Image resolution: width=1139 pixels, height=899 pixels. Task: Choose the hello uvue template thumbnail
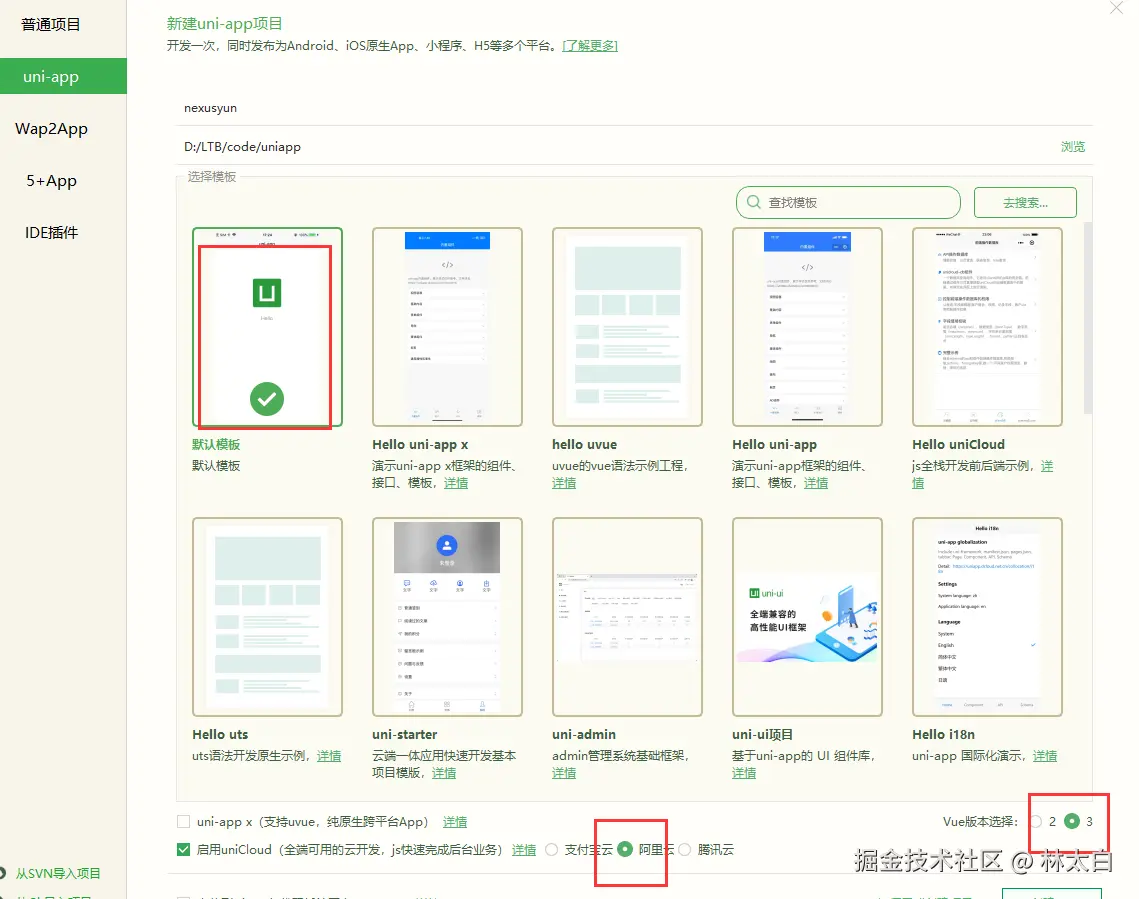[627, 327]
